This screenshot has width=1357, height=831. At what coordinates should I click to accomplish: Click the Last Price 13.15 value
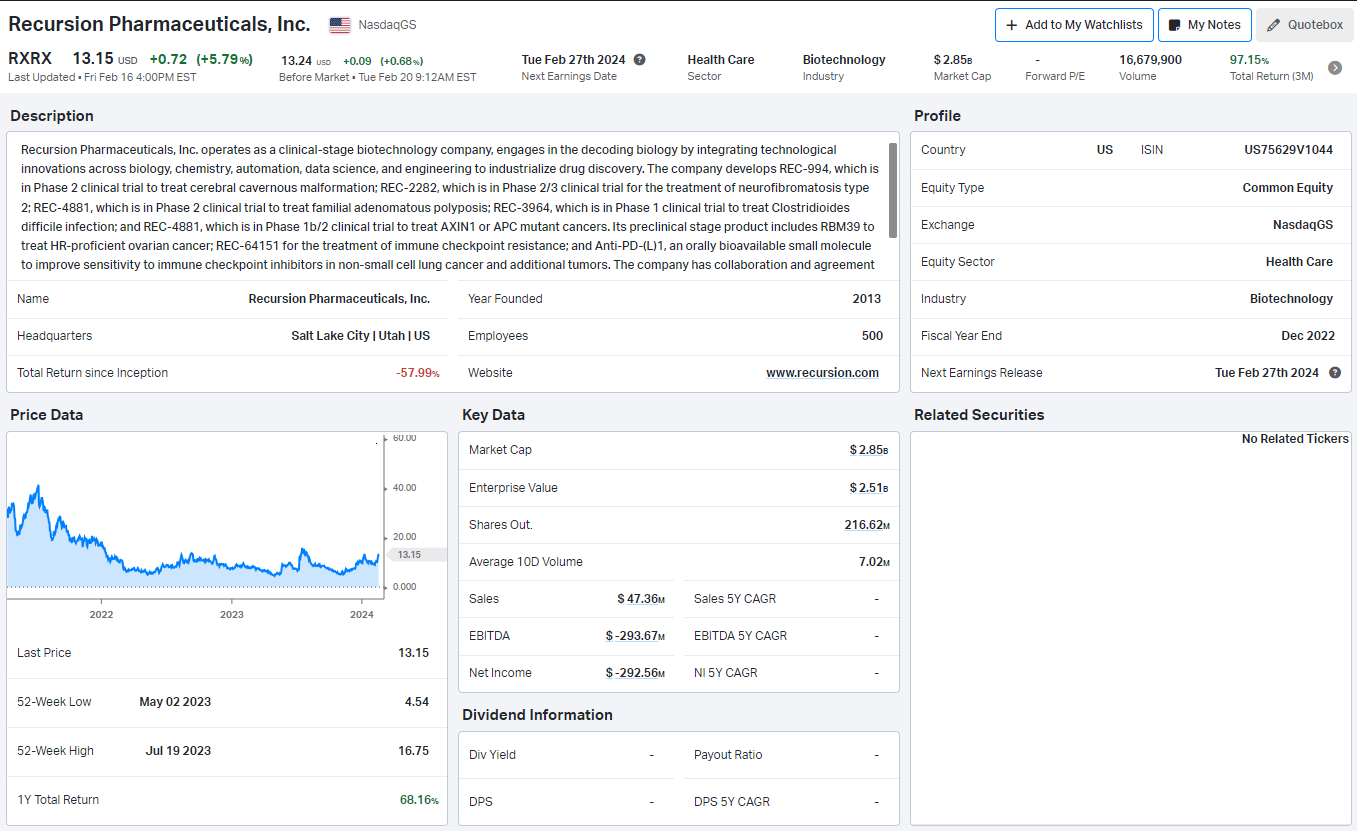coord(413,653)
